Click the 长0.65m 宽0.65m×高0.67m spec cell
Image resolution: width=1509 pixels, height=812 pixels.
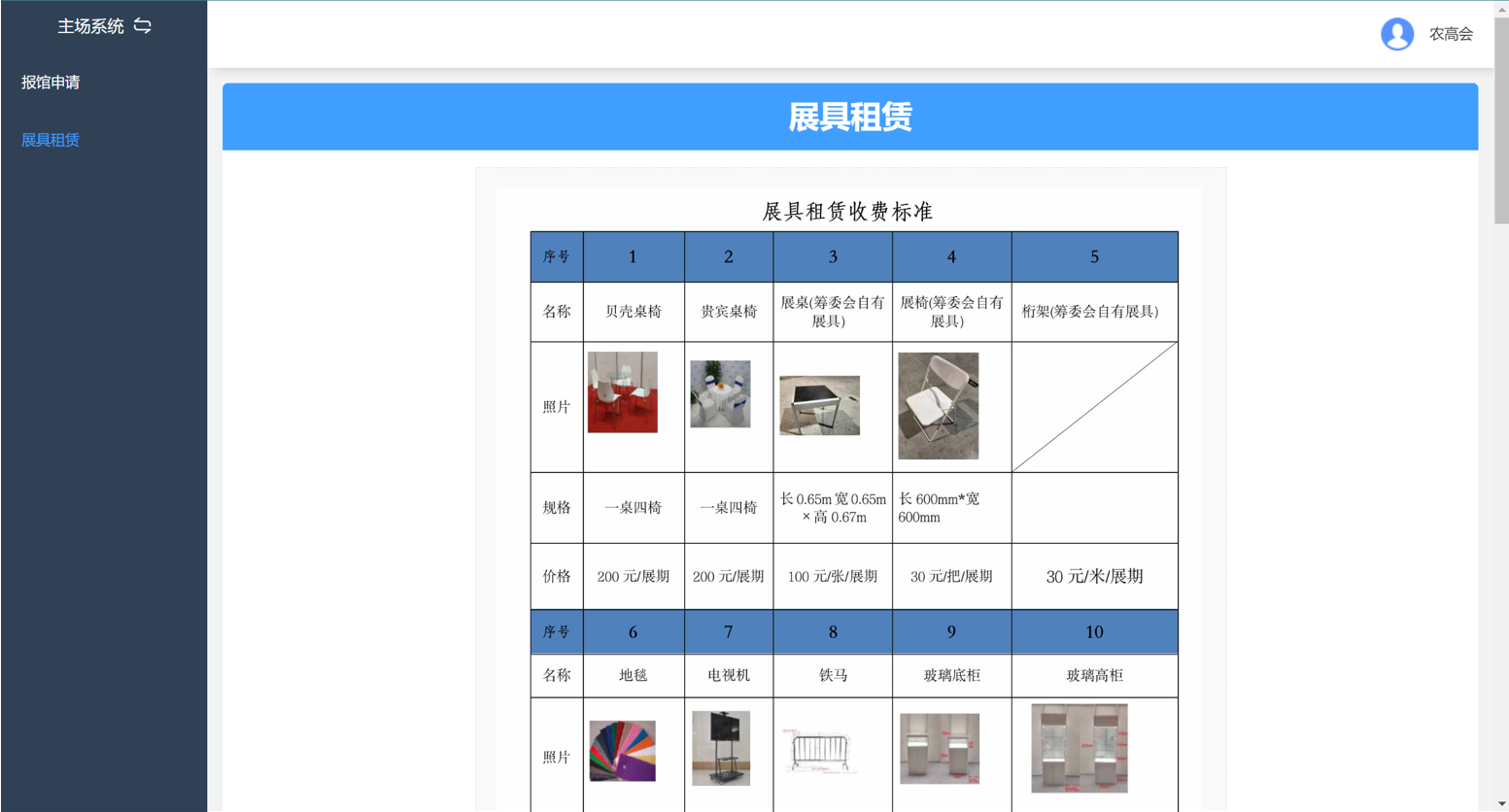833,508
